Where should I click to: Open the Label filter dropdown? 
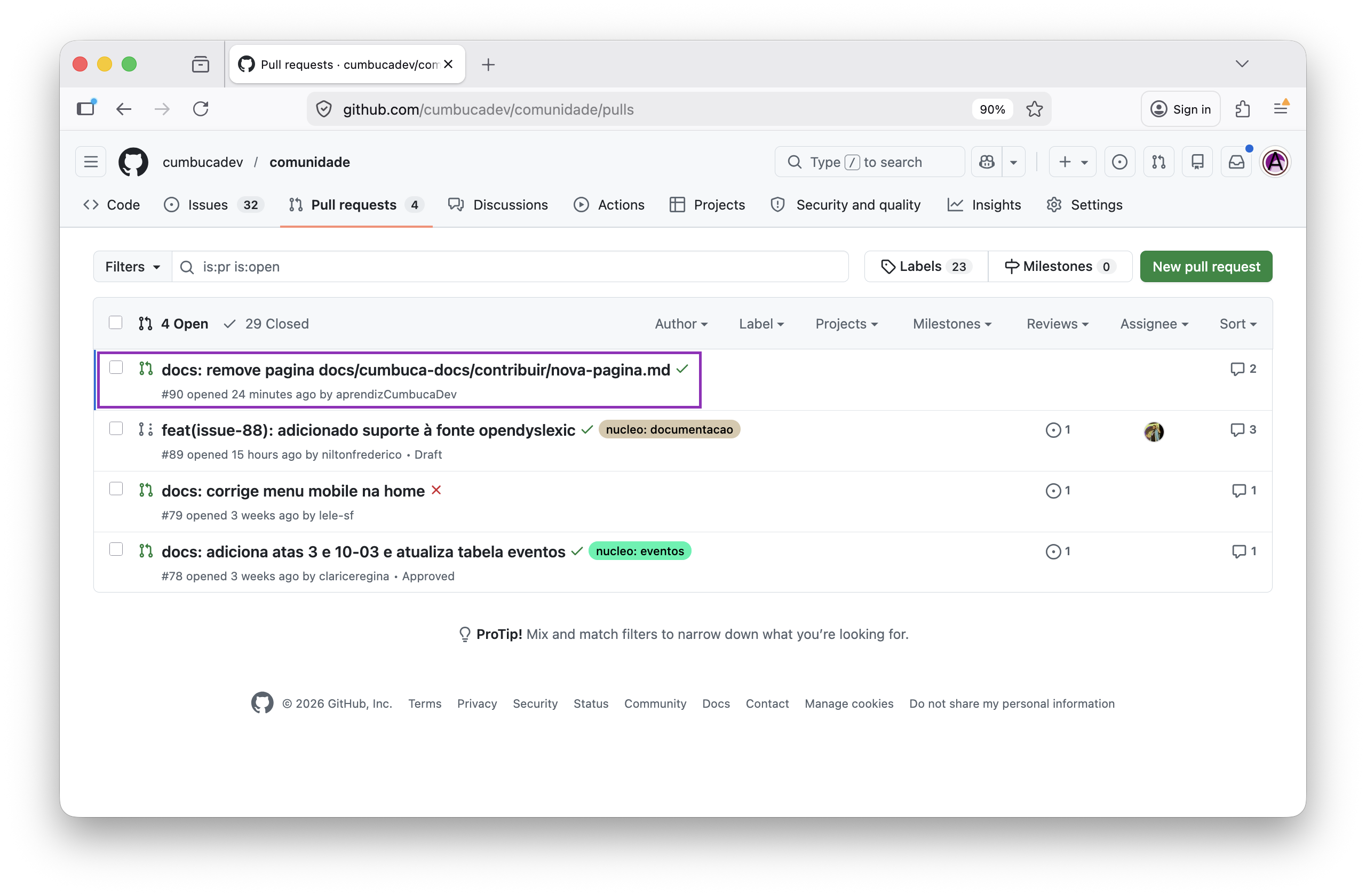coord(761,324)
